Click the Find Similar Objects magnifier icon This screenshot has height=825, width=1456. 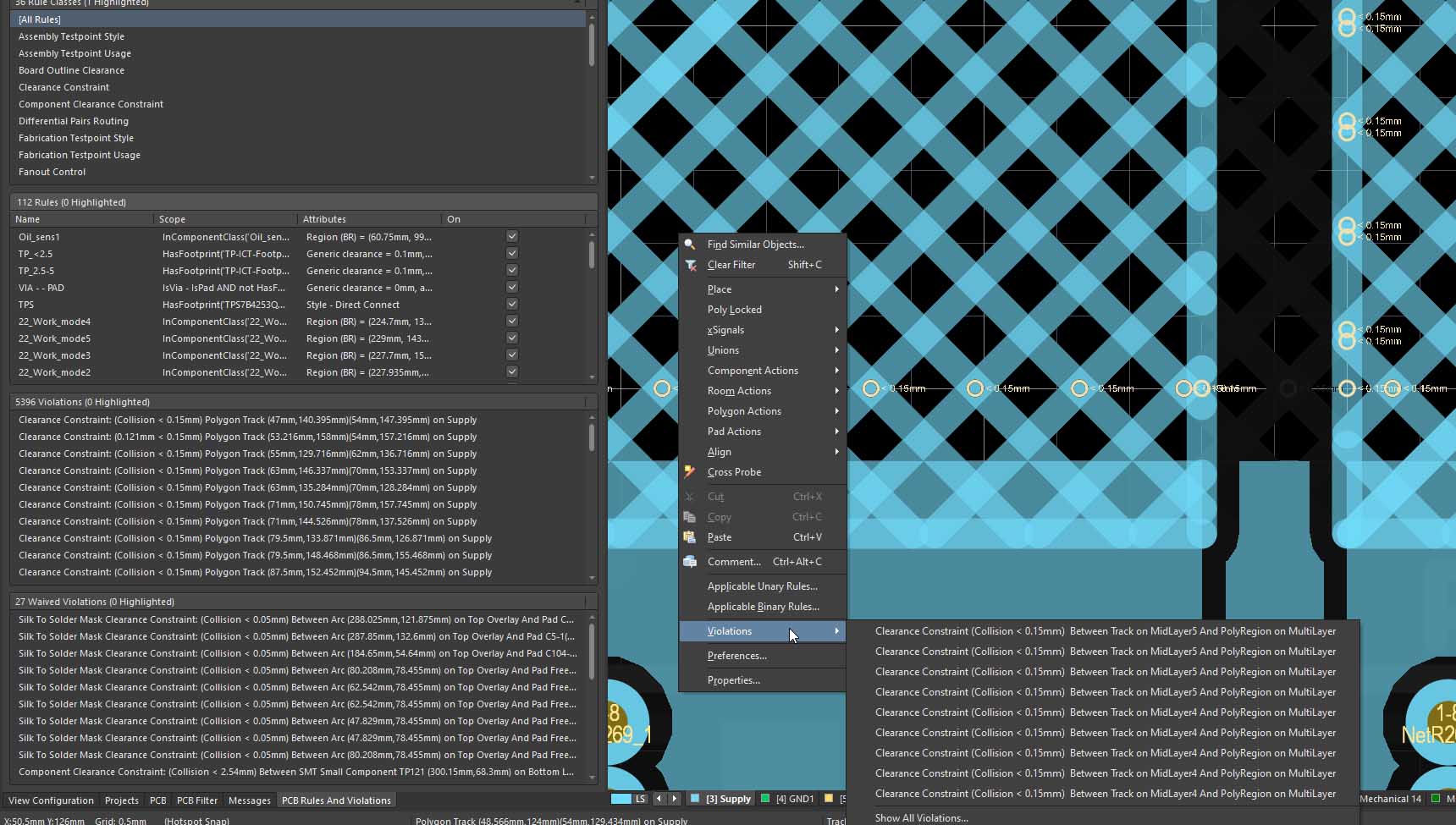[690, 245]
